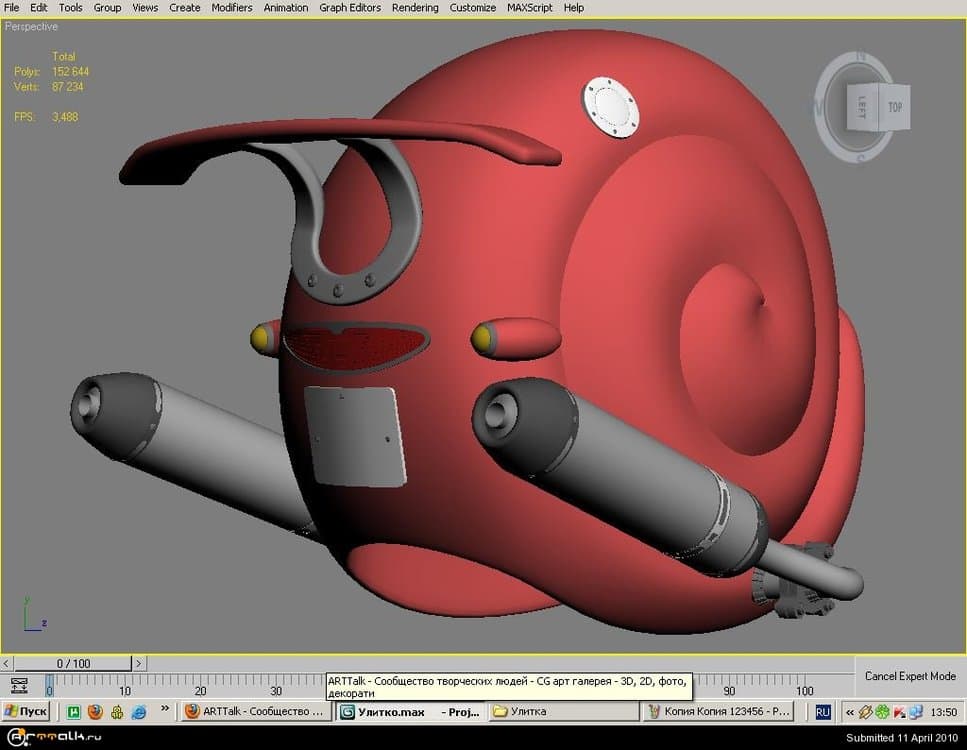Click the Firefox quick launch icon
Viewport: 967px width, 750px height.
click(x=95, y=712)
